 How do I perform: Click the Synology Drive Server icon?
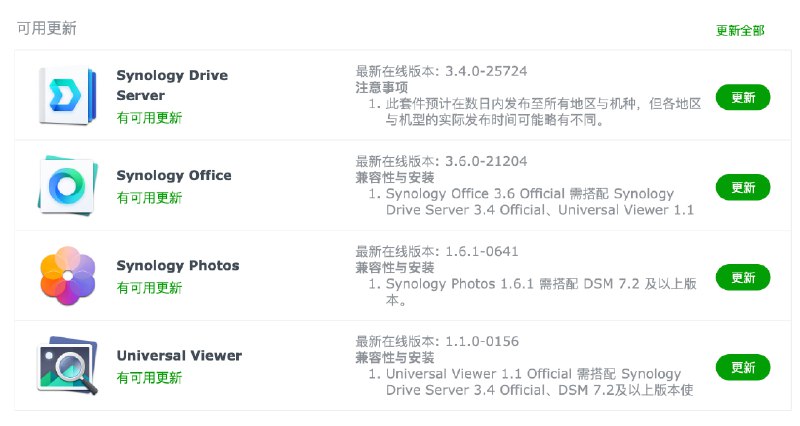[x=67, y=96]
